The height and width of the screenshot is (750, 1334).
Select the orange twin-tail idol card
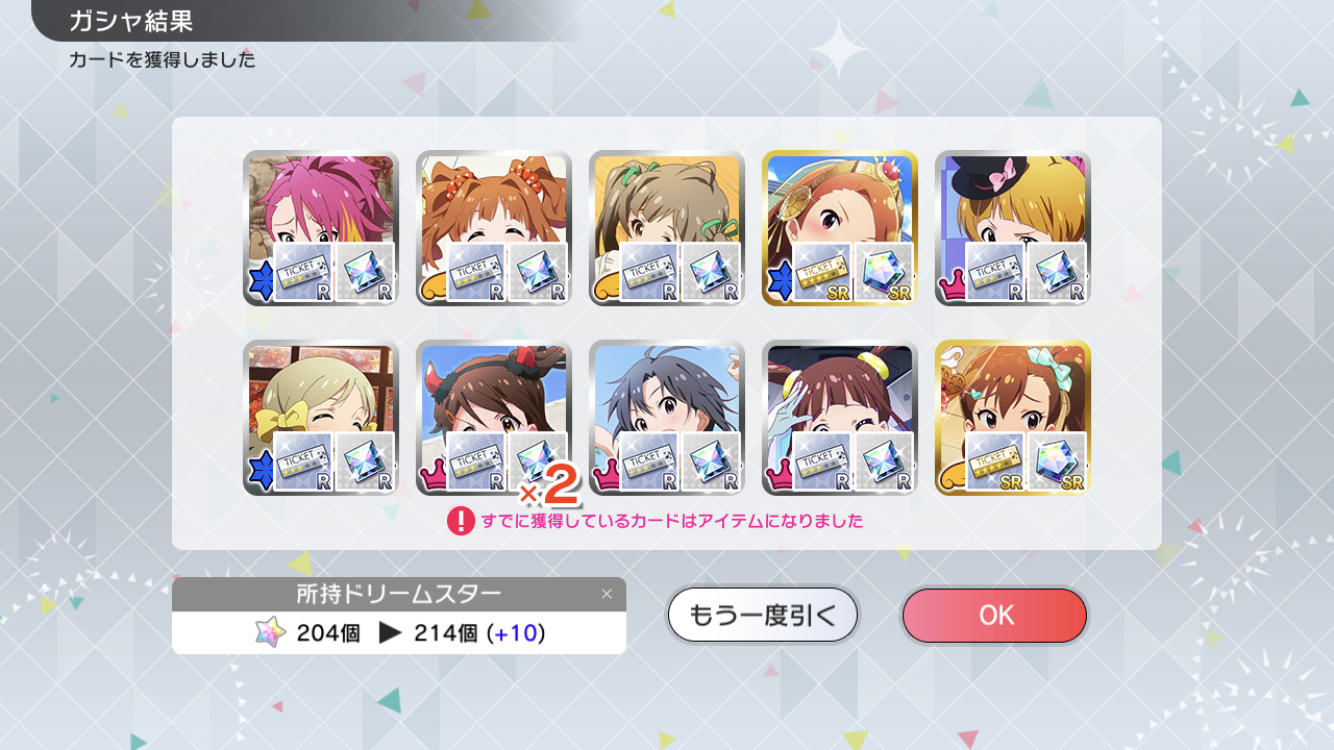494,228
